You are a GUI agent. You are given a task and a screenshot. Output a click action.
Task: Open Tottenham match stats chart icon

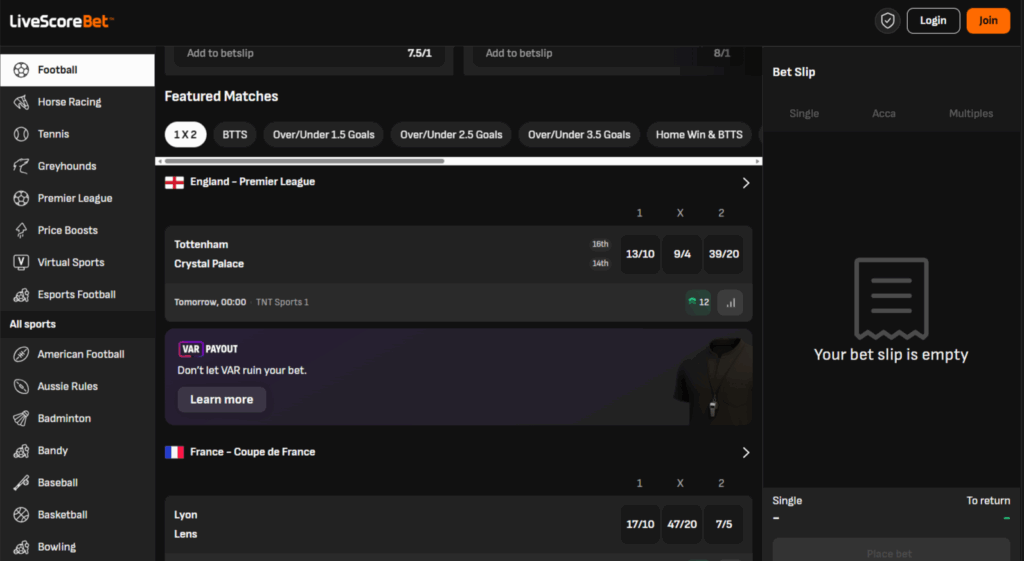730,302
